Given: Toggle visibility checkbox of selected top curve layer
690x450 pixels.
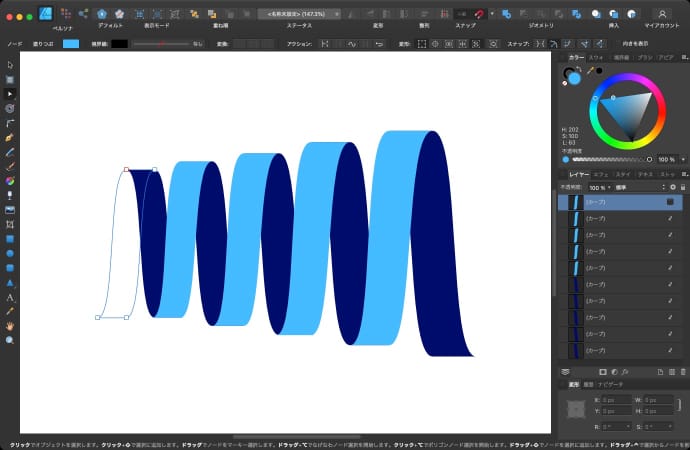Looking at the screenshot, I should pos(671,202).
